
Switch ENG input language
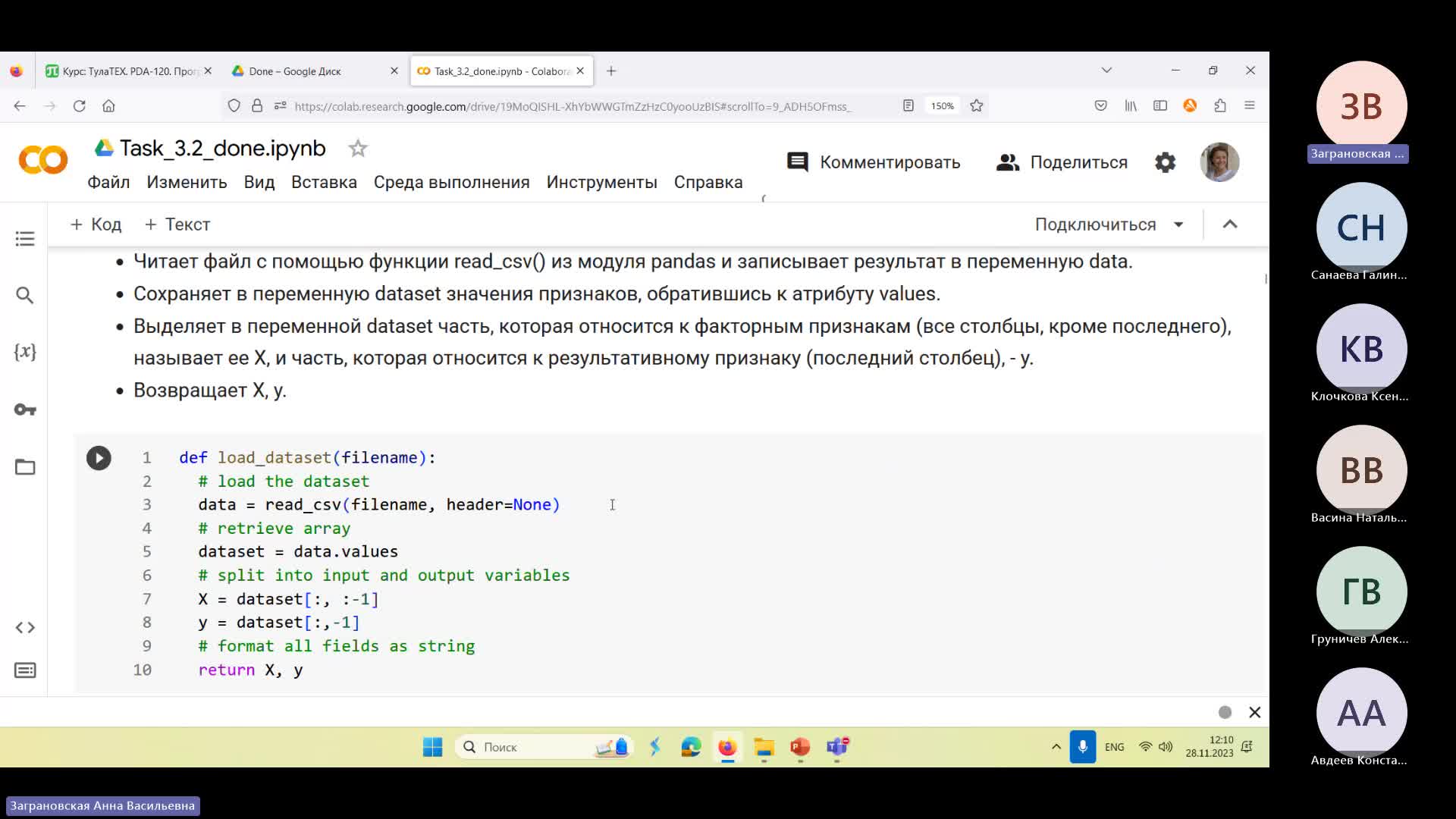[1114, 747]
